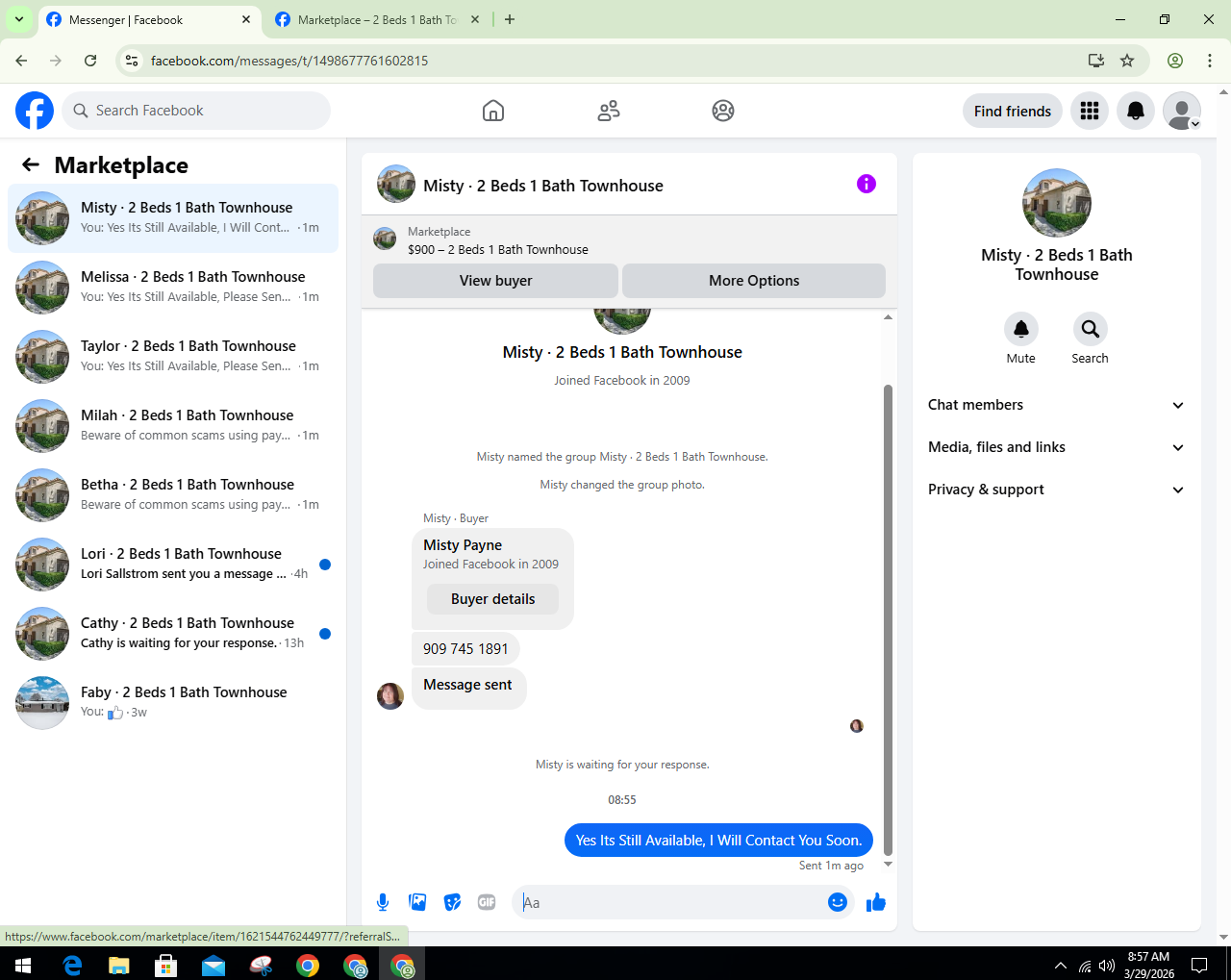Open the $900 – 2 Beds 1 Bath Townhouse listing link
This screenshot has height=980, width=1231.
pos(498,249)
